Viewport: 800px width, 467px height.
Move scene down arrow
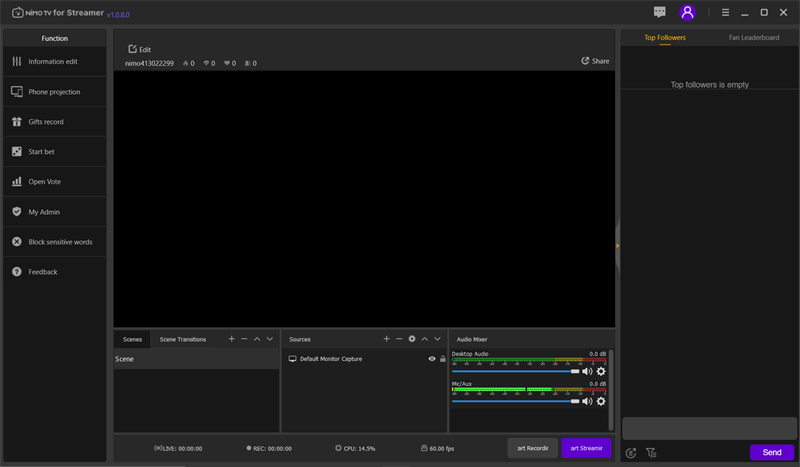point(270,339)
